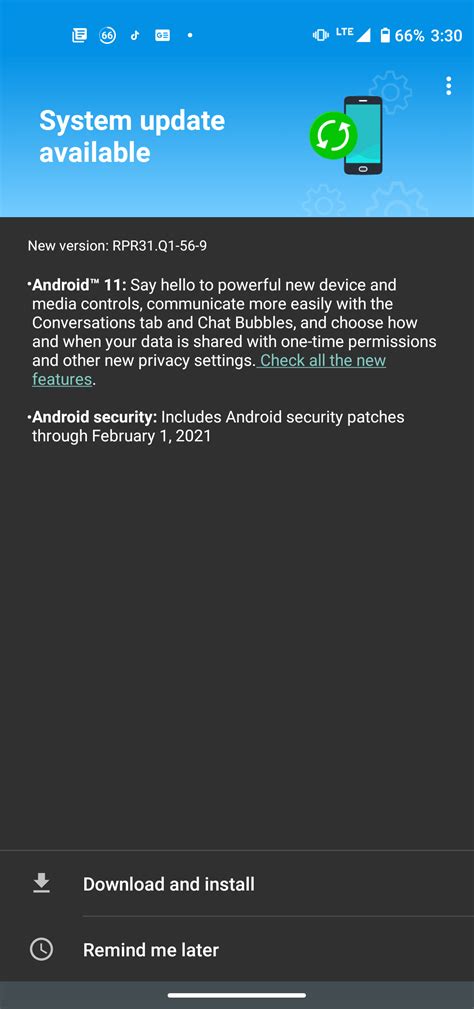Click the download arrow icon
This screenshot has height=1009, width=474.
(42, 884)
